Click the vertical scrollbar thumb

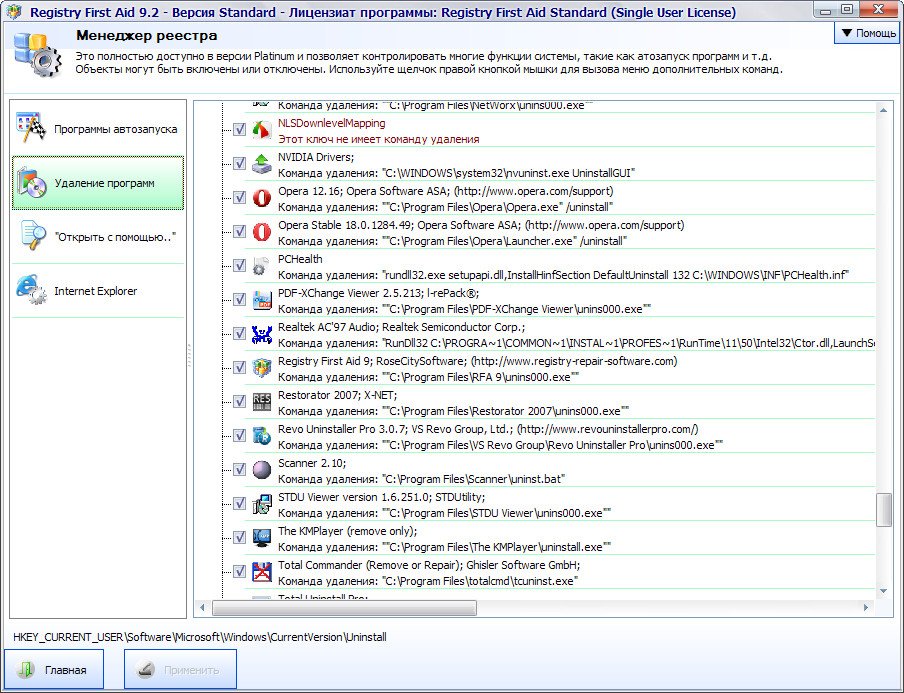883,510
